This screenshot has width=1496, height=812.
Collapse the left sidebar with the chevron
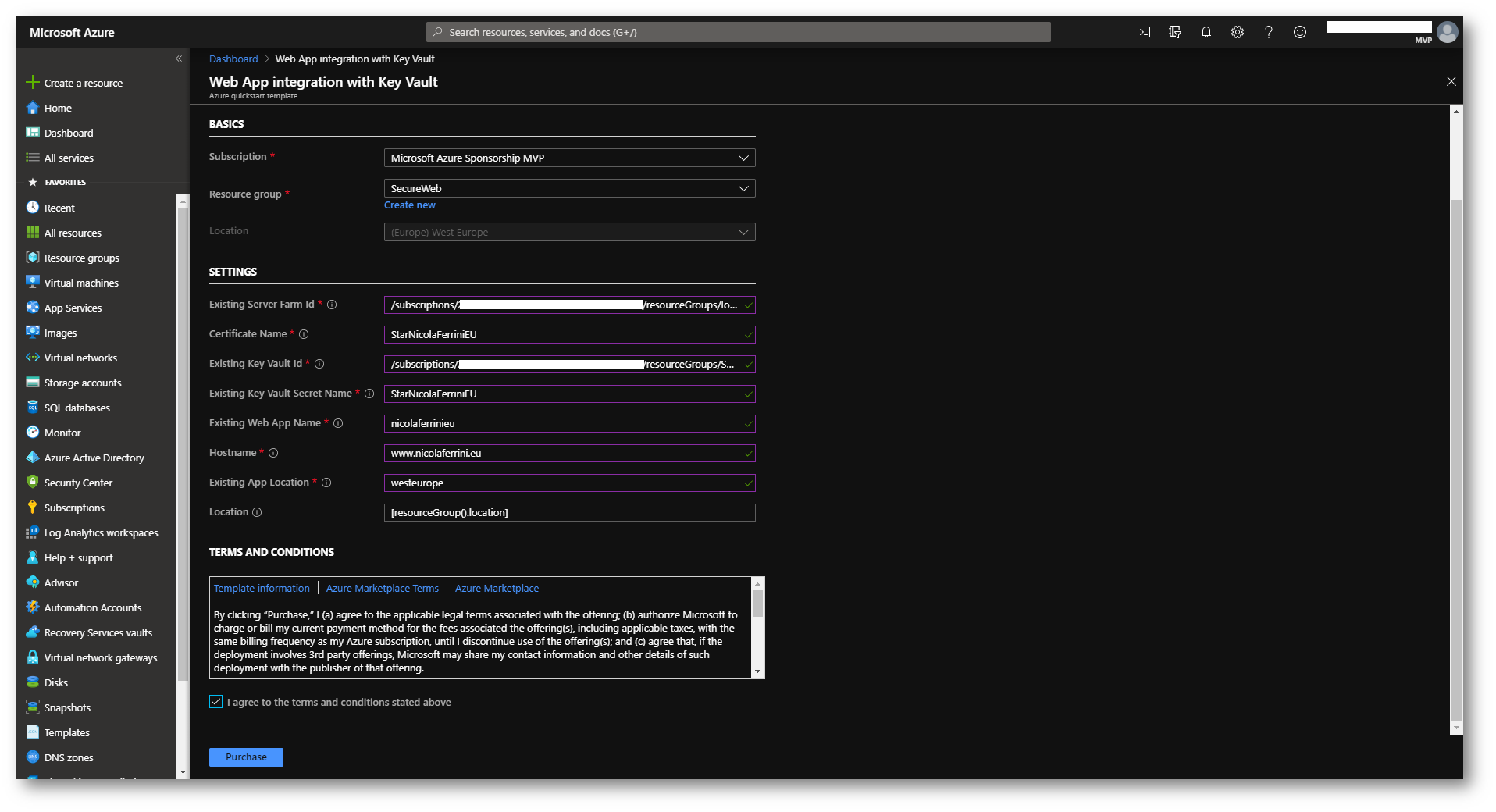point(179,59)
